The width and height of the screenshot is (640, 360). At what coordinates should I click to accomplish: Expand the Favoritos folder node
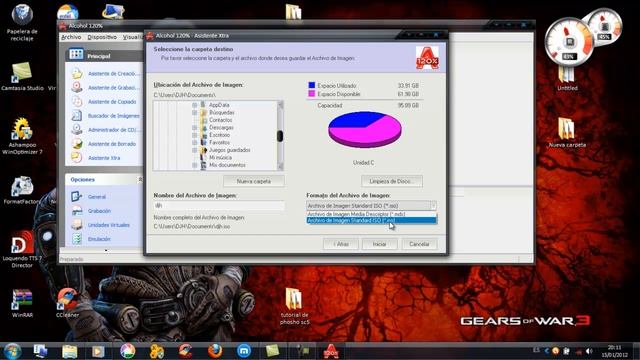(x=195, y=143)
